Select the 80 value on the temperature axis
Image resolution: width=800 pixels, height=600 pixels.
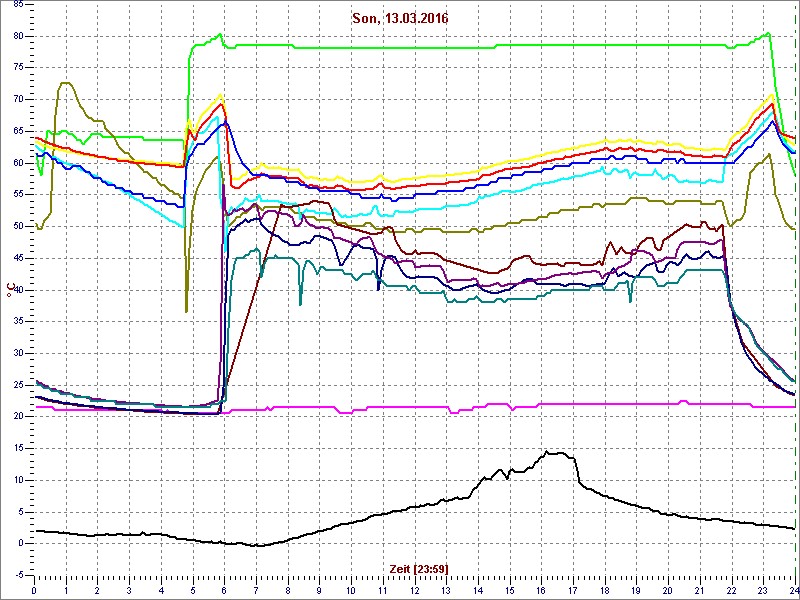17,36
